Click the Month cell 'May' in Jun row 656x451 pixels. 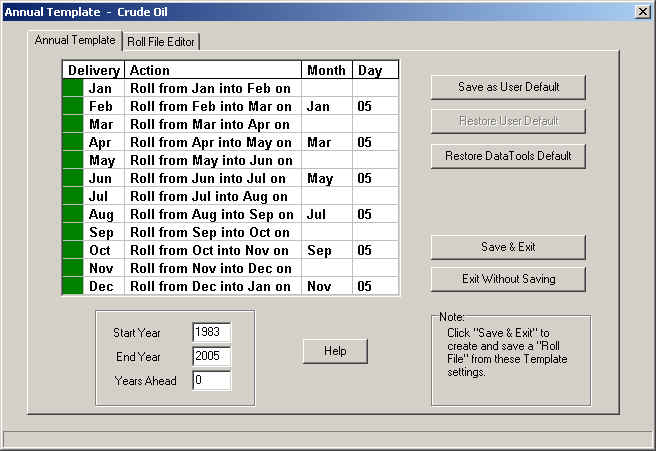[327, 178]
